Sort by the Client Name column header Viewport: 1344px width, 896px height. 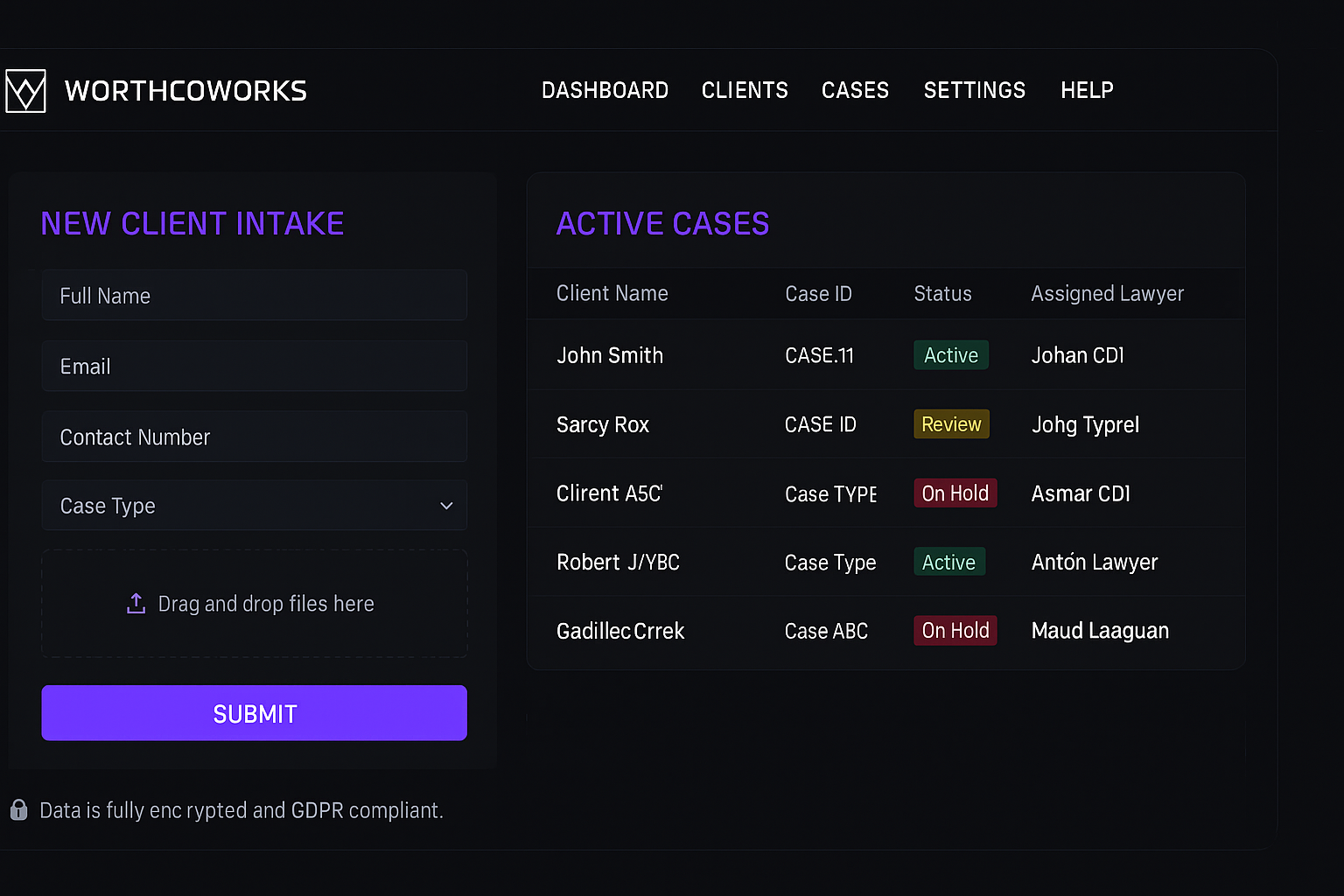[612, 294]
